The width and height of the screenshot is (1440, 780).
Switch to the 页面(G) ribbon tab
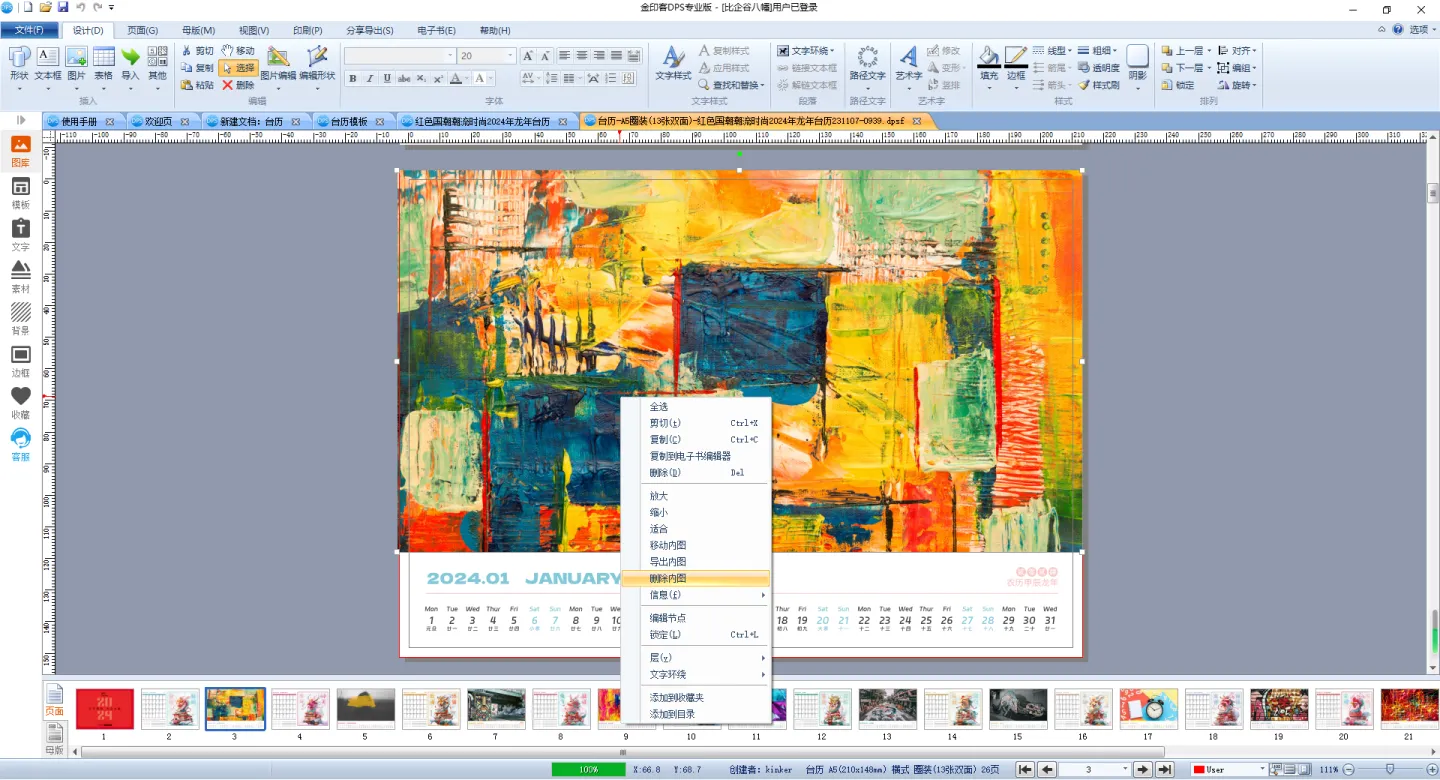pos(142,30)
